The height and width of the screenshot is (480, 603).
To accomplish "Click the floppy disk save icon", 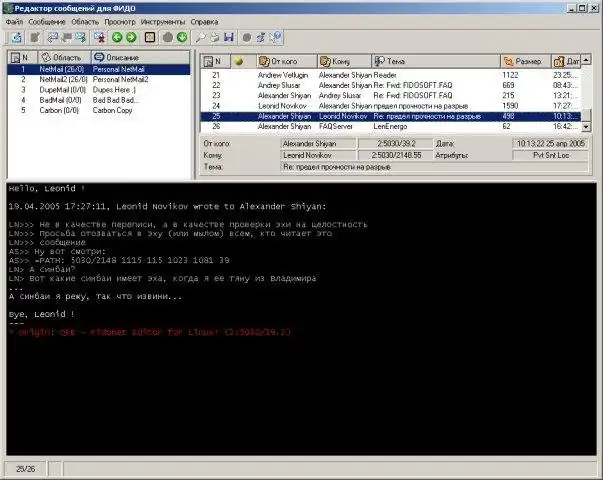I will pos(229,37).
